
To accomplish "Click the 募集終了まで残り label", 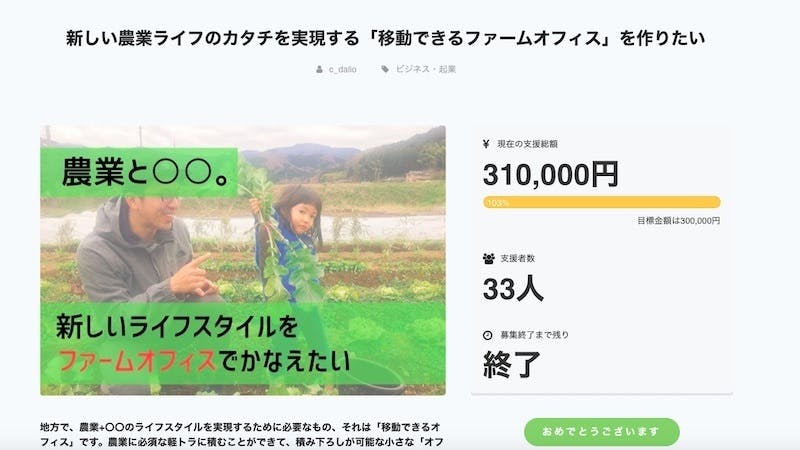I will click(x=534, y=335).
